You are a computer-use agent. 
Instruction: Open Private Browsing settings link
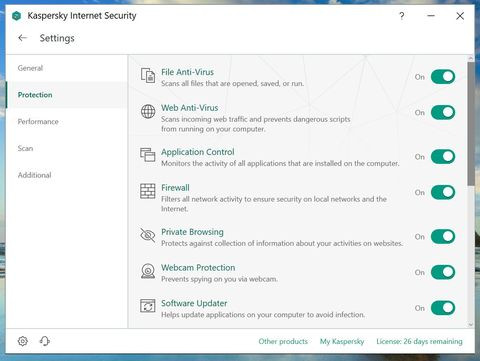pos(192,232)
